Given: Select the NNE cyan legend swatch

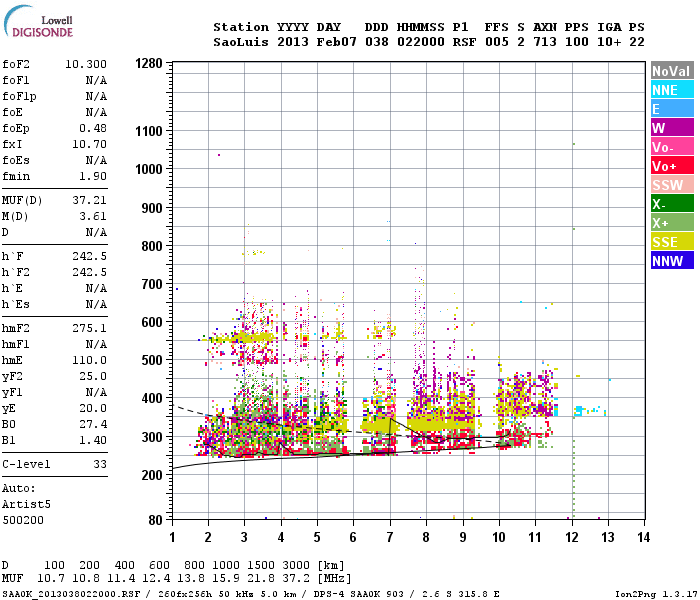Looking at the screenshot, I should click(672, 90).
